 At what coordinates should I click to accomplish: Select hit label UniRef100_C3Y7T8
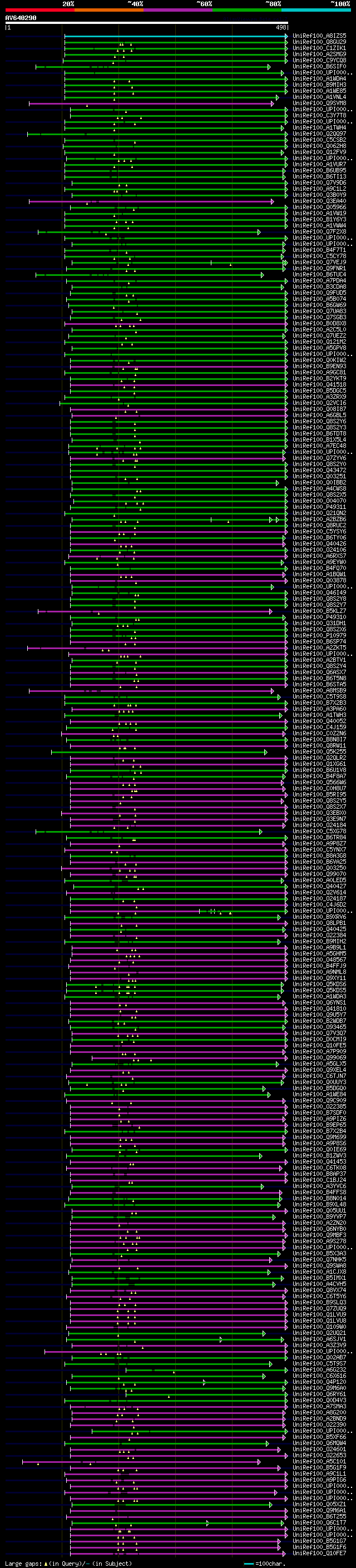point(319,116)
